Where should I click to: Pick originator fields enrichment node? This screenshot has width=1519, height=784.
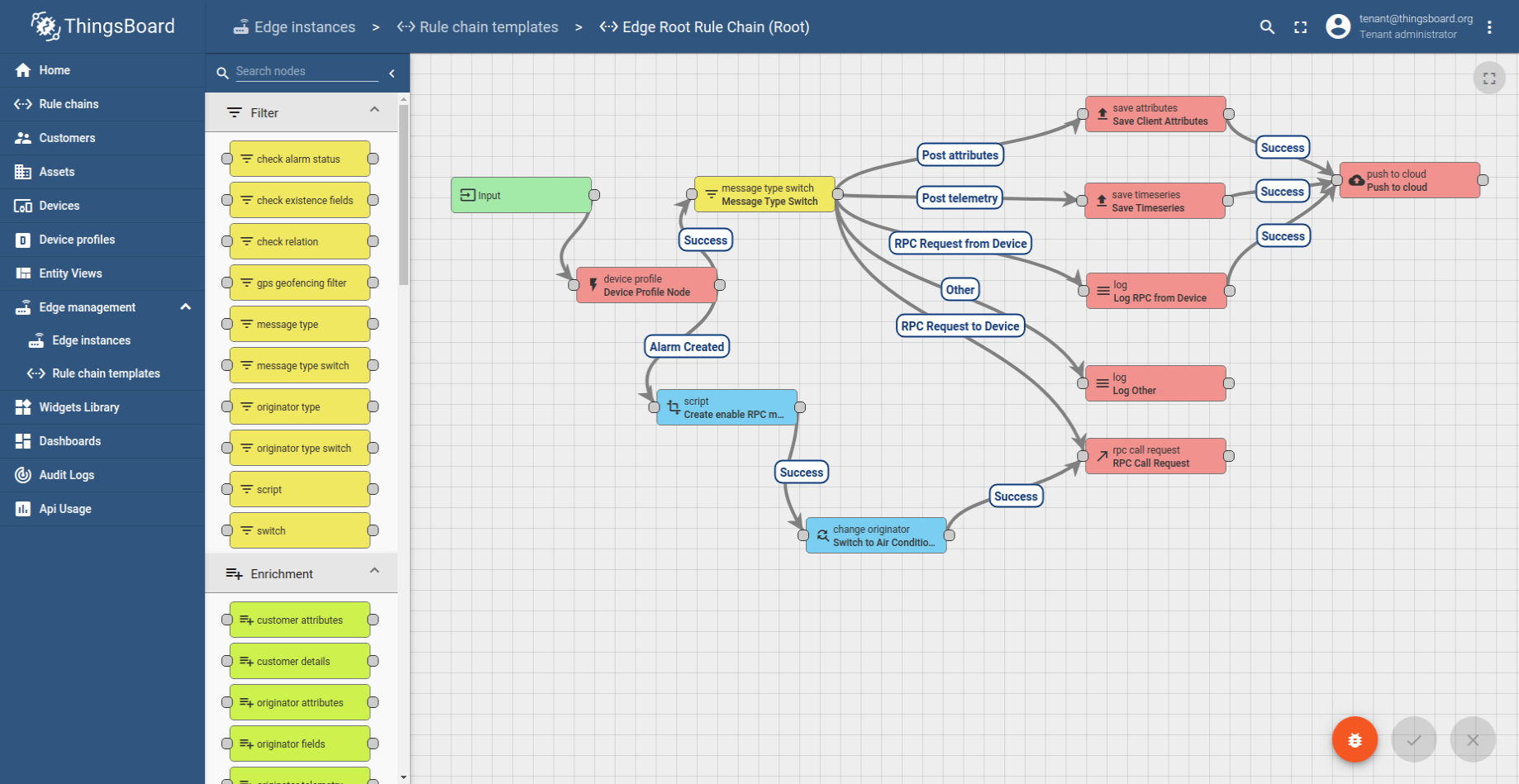[x=300, y=744]
